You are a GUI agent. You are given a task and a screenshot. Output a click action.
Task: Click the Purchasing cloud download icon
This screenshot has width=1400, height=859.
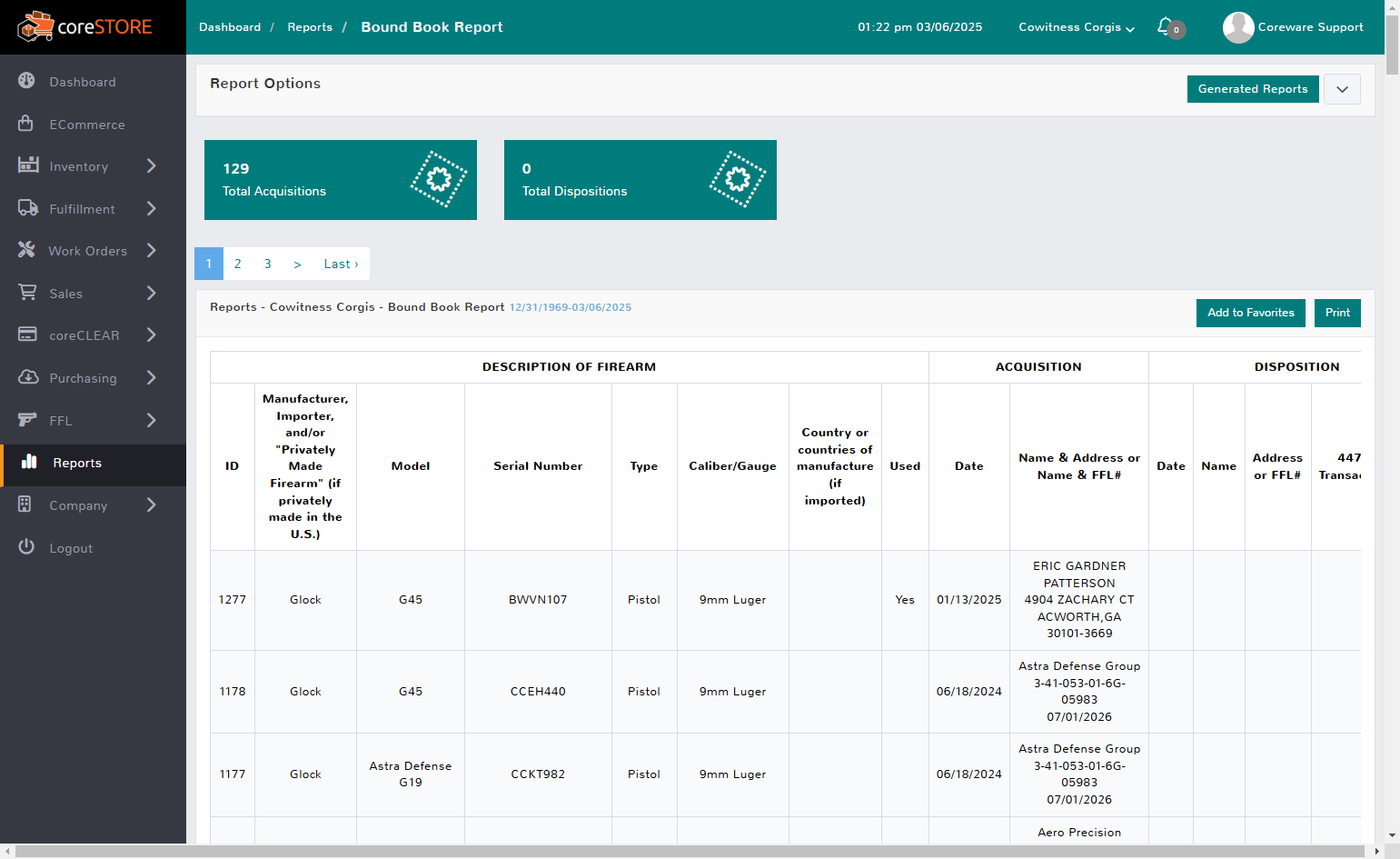[x=28, y=376]
